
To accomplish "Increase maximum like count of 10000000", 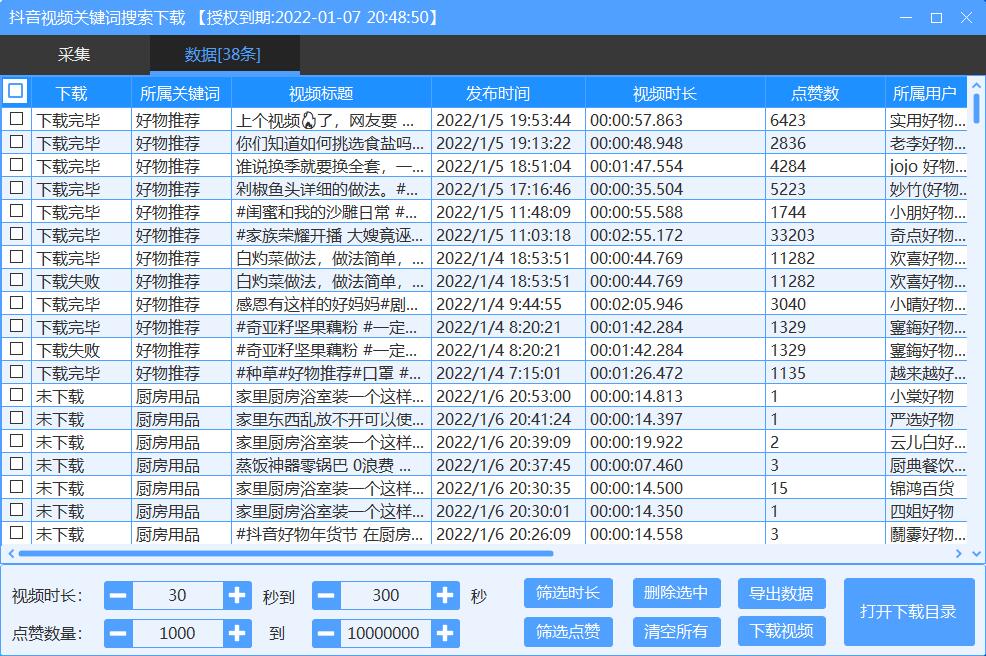I will [x=446, y=633].
